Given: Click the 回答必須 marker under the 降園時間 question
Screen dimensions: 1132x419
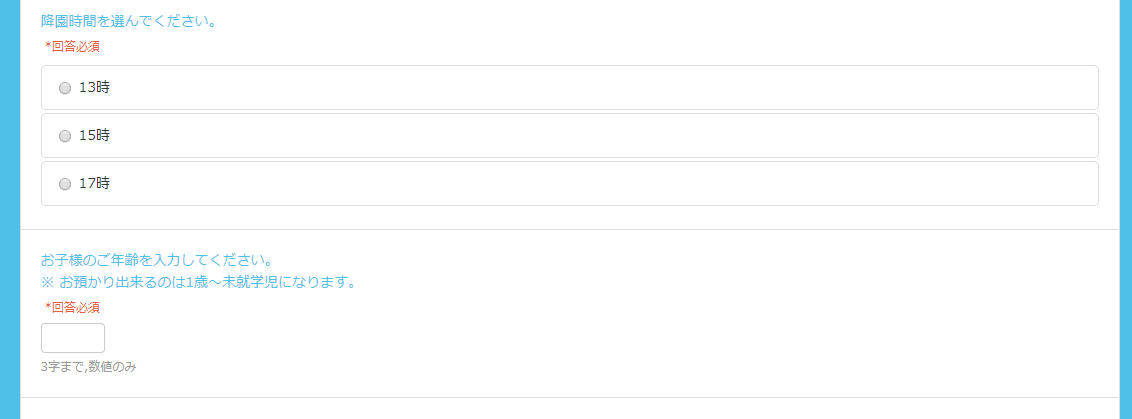Looking at the screenshot, I should click(x=73, y=46).
